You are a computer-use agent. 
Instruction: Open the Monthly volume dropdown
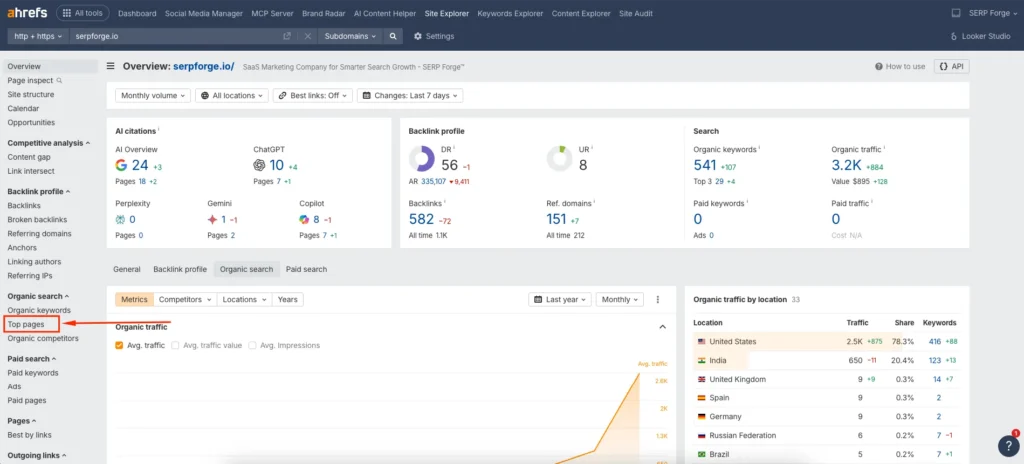(153, 96)
